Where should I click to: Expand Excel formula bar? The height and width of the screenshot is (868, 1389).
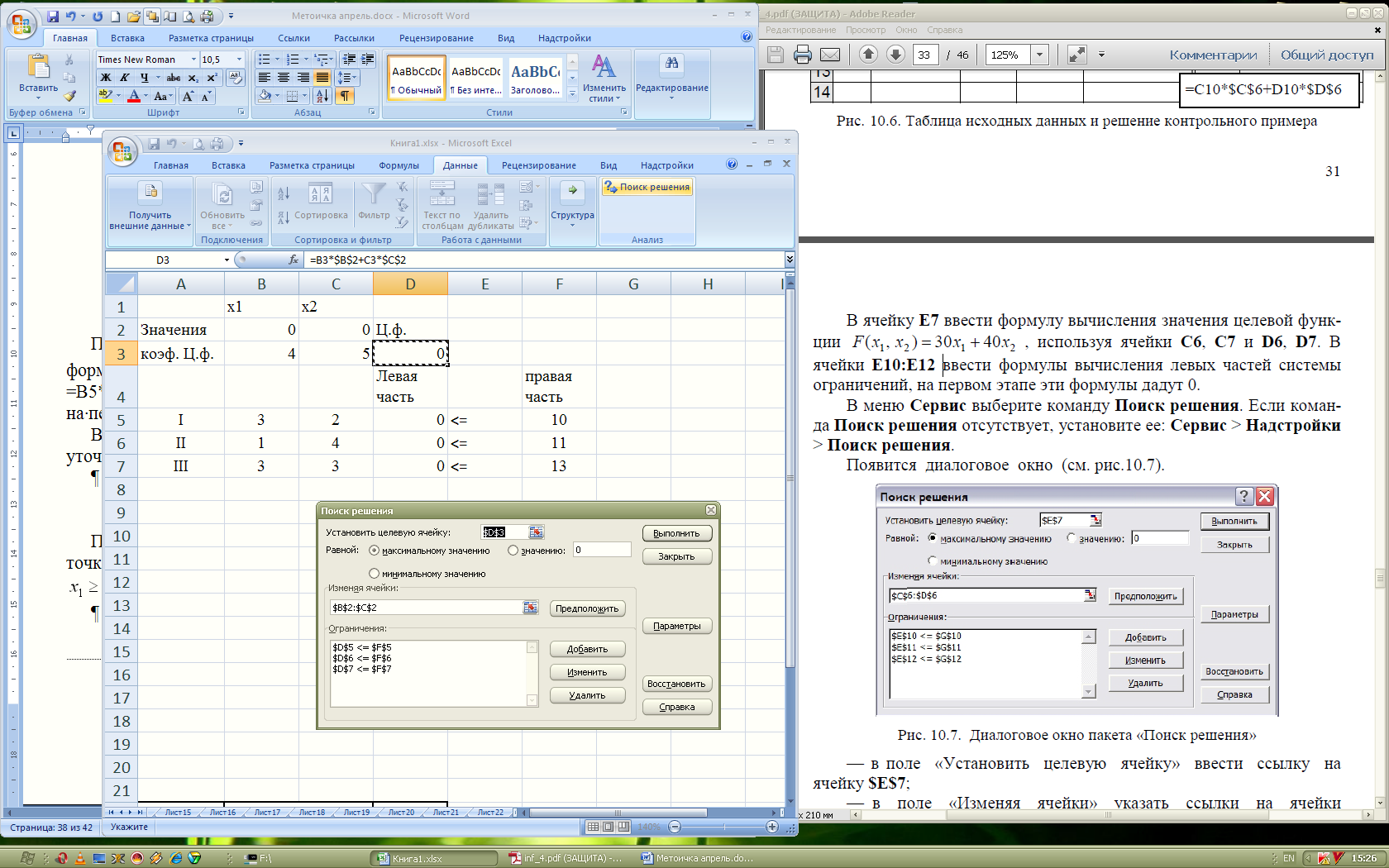tap(790, 260)
